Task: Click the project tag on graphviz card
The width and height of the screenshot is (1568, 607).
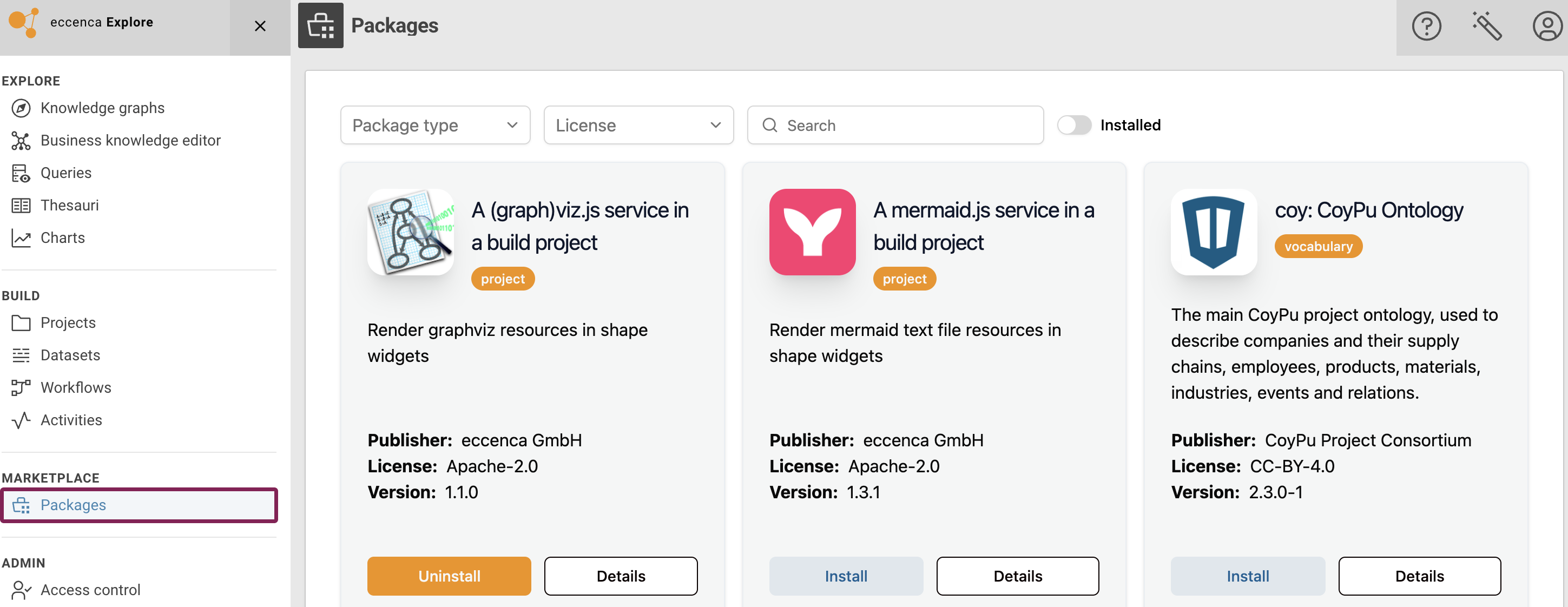Action: coord(503,279)
